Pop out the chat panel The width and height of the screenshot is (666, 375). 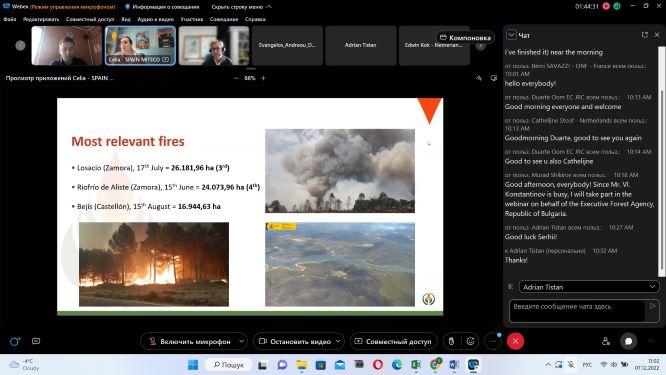pyautogui.click(x=645, y=35)
